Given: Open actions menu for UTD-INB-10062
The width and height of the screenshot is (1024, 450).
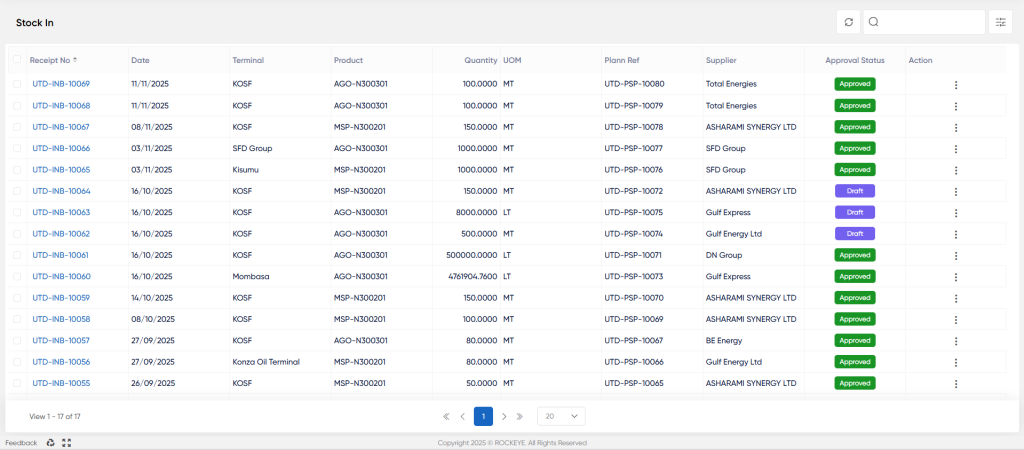Looking at the screenshot, I should coord(955,234).
